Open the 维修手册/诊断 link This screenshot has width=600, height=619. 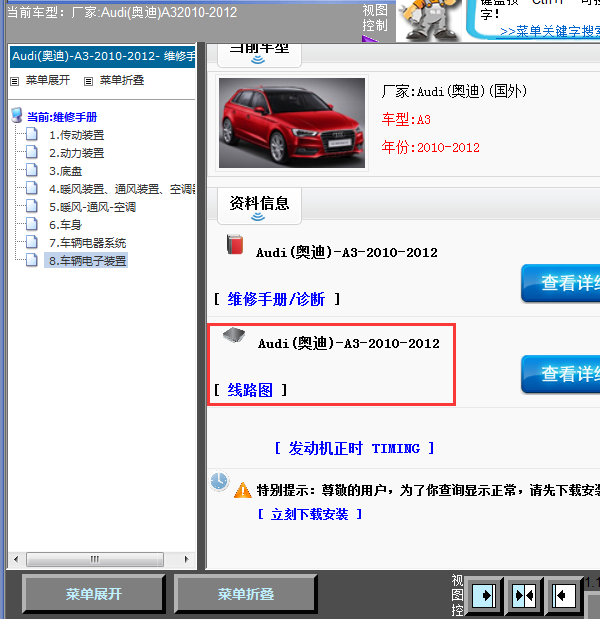(276, 299)
